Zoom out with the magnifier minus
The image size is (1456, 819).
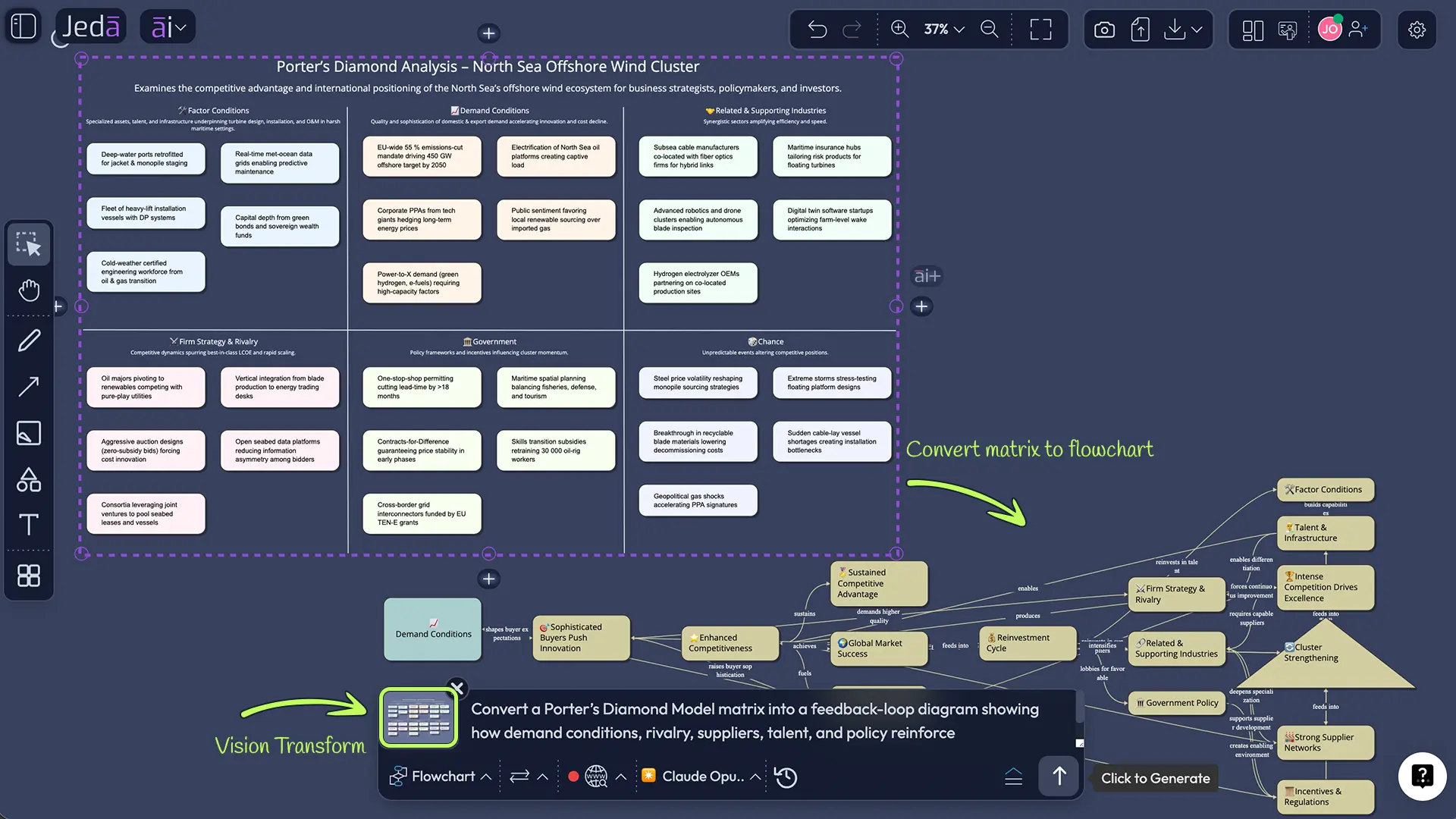990,30
